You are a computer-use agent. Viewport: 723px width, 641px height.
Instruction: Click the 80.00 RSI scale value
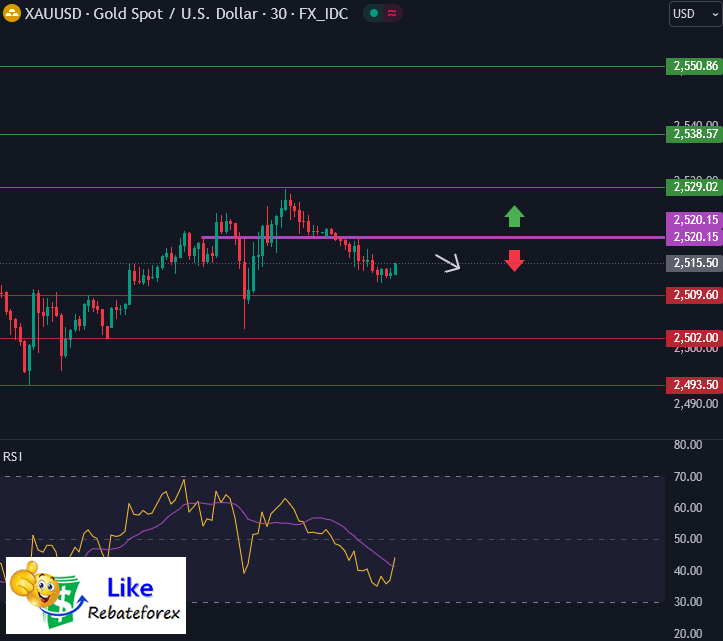(x=688, y=445)
